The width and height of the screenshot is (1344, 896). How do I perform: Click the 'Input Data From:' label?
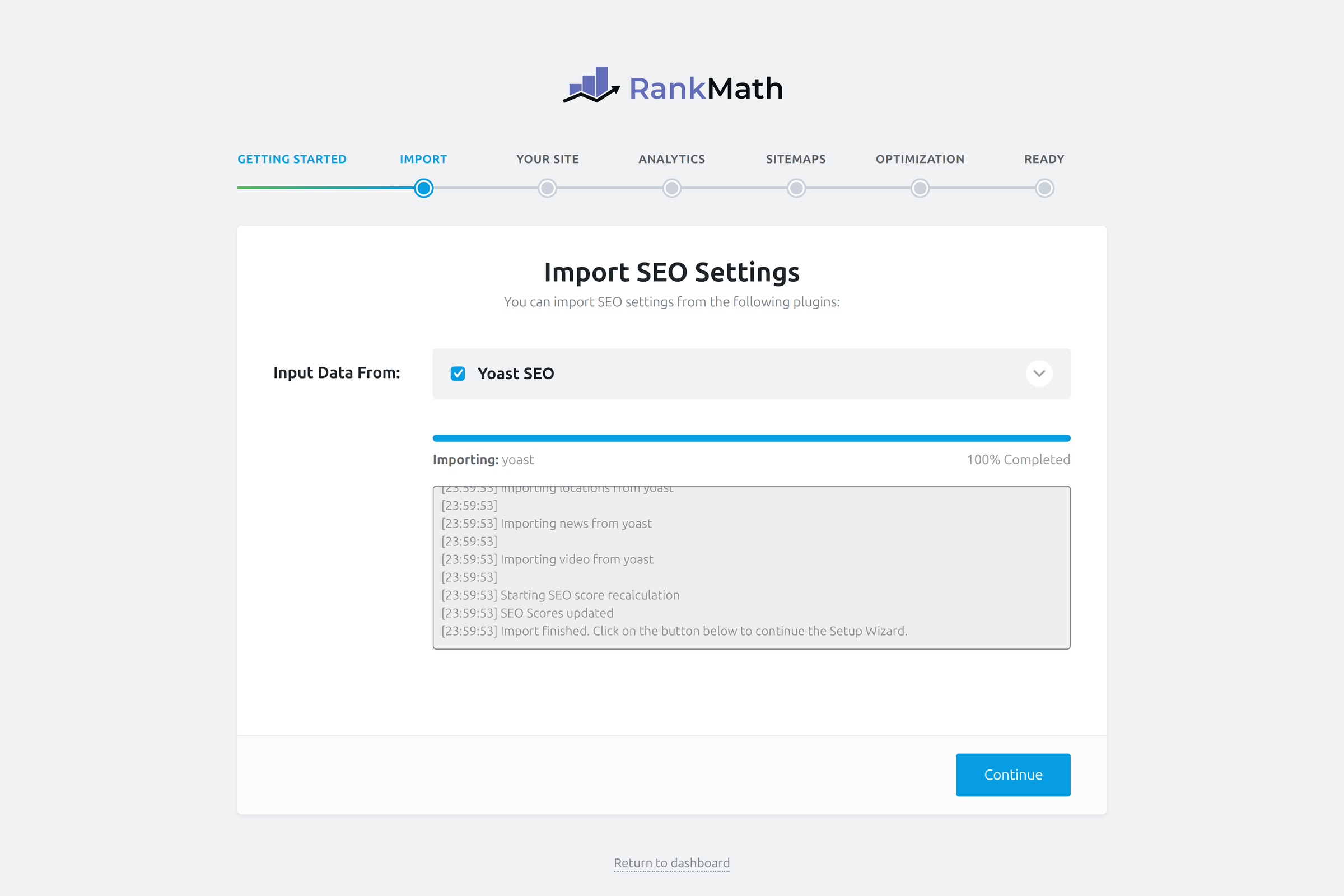coord(337,372)
